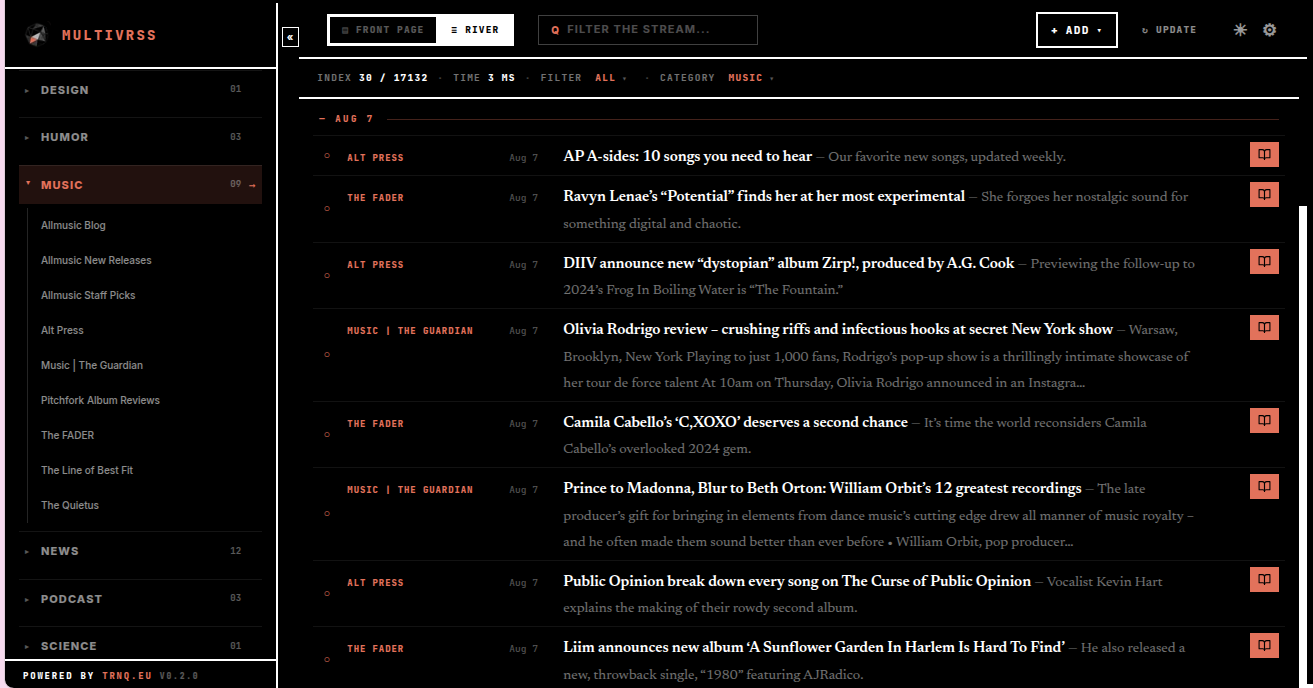Select Allmusic Staff Picks feed

tap(88, 296)
